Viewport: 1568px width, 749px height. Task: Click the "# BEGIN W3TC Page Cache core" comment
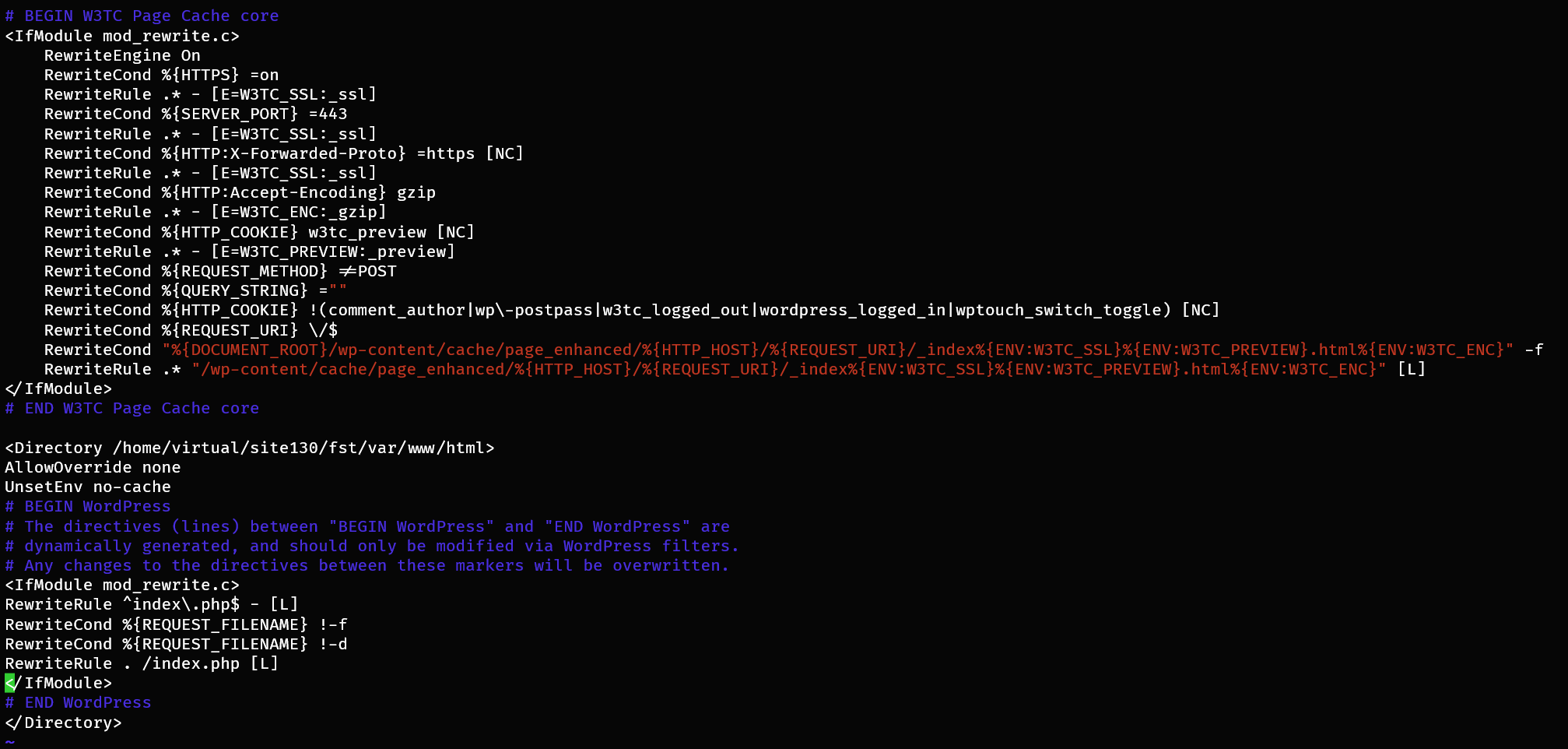point(142,16)
